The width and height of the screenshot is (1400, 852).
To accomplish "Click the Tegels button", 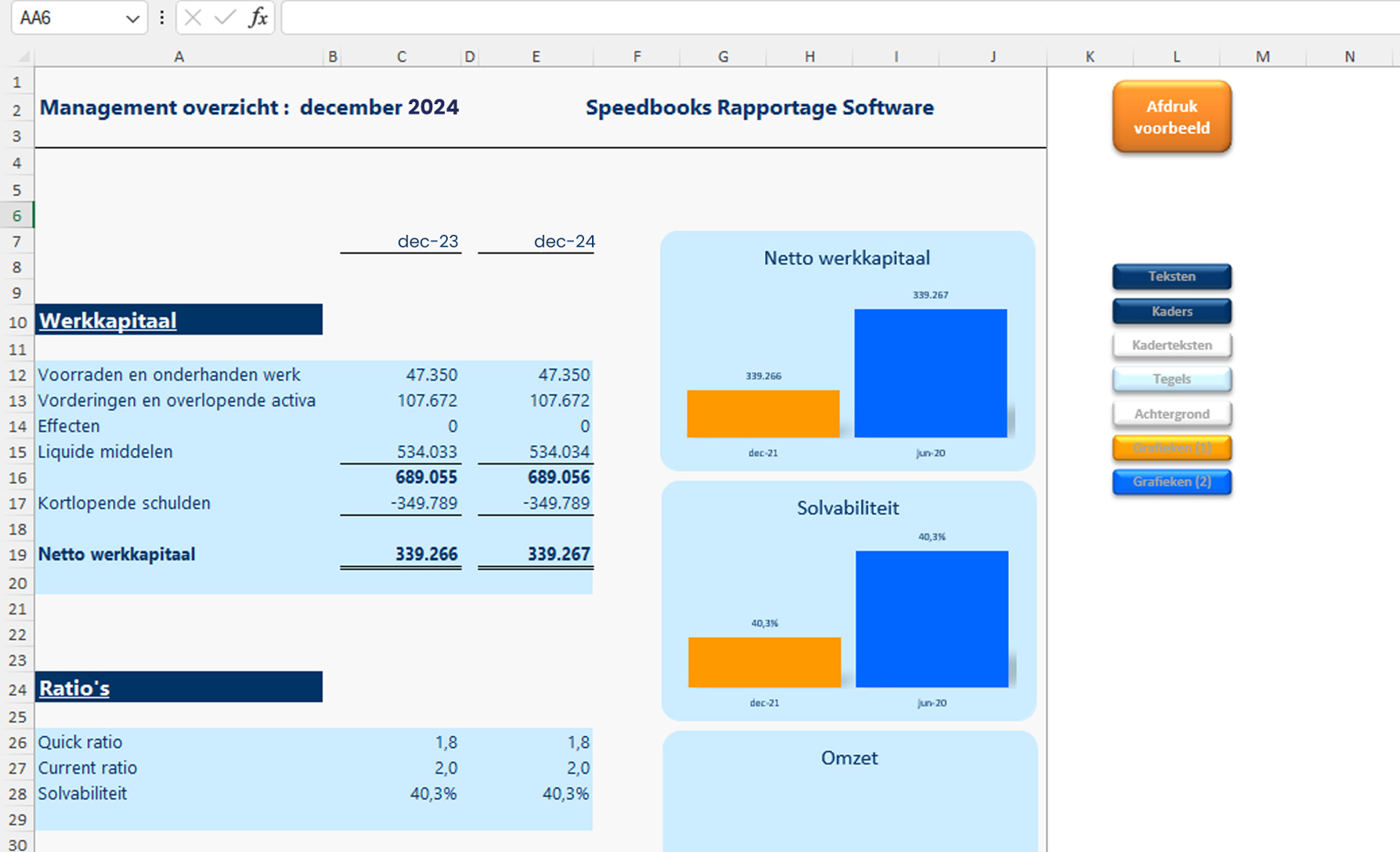I will 1171,379.
